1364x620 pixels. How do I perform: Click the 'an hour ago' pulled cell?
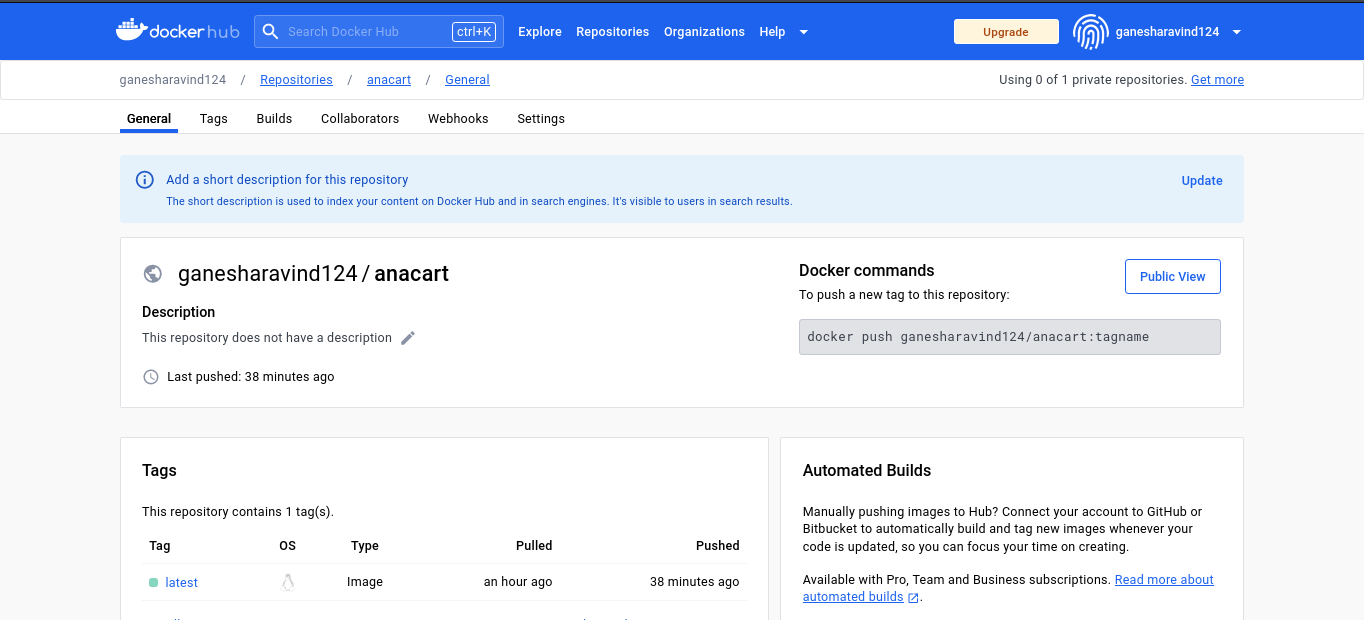click(518, 582)
